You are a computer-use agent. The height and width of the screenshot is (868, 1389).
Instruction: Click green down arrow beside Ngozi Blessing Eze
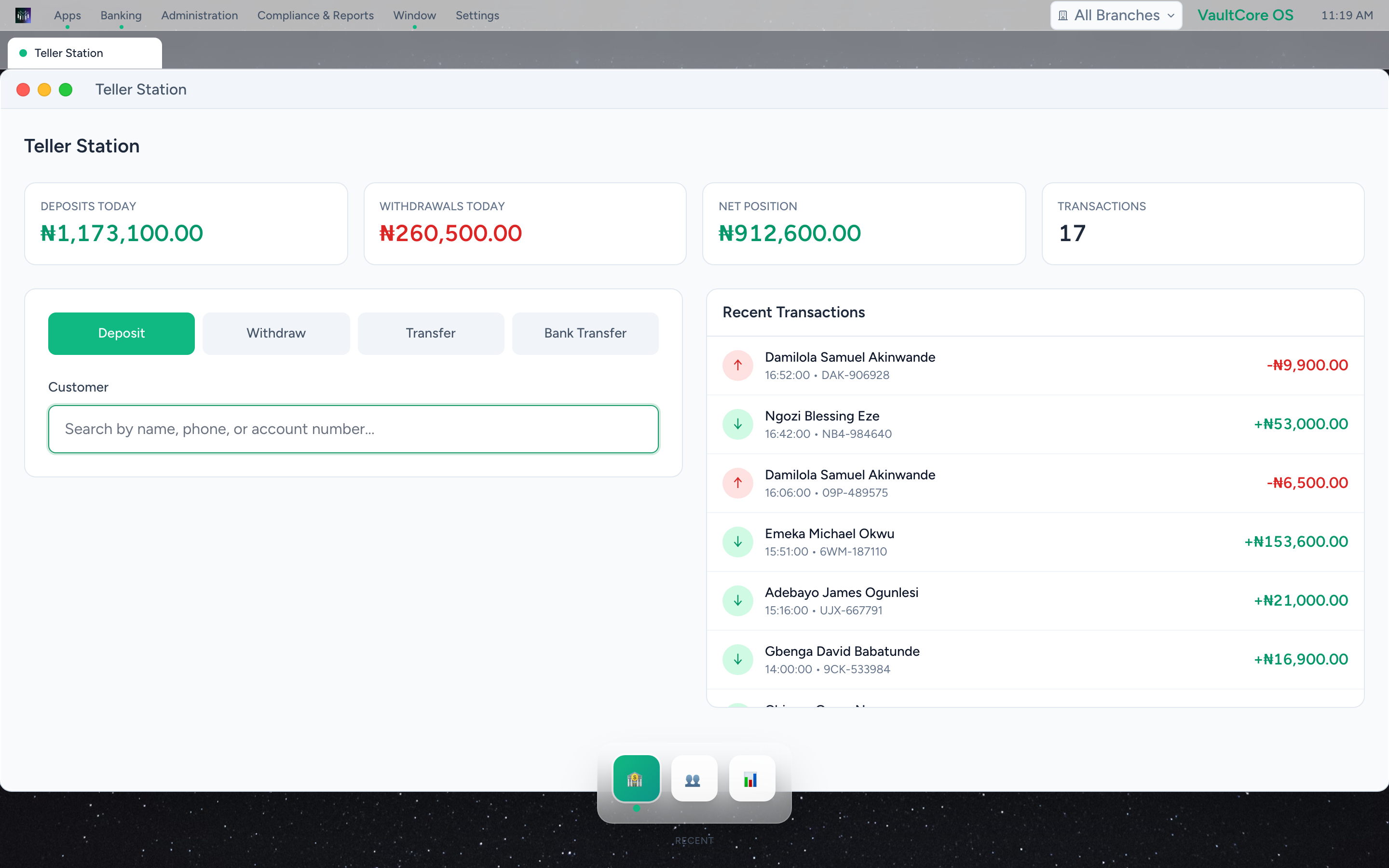(737, 424)
